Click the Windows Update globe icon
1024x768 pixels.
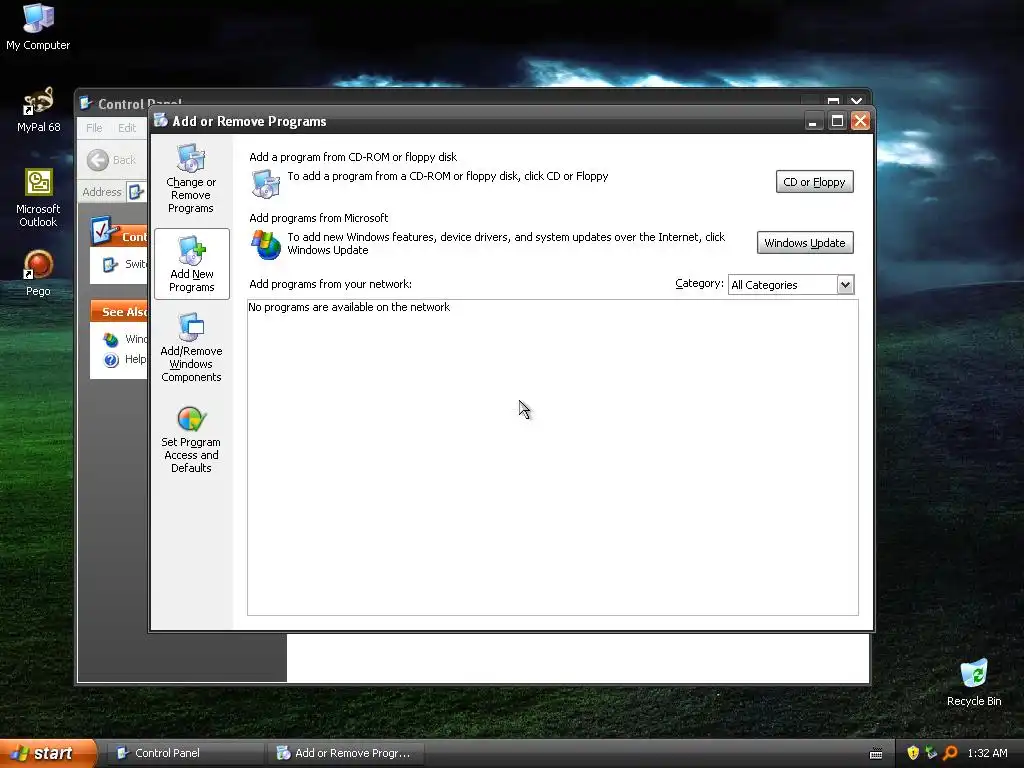pyautogui.click(x=266, y=245)
